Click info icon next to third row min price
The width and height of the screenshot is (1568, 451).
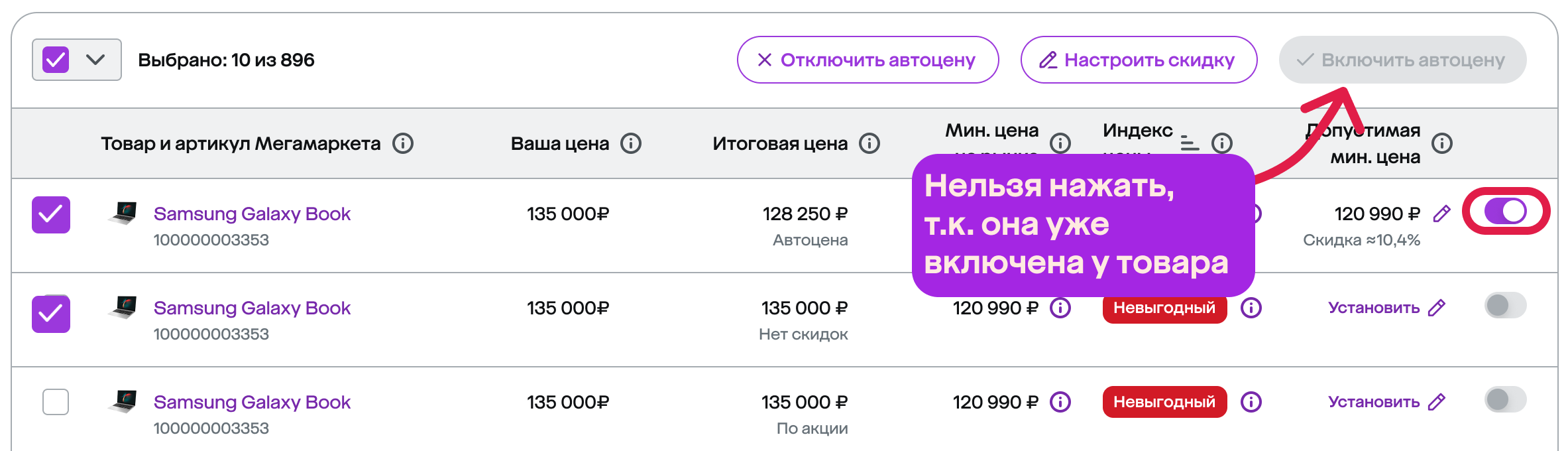click(1060, 402)
